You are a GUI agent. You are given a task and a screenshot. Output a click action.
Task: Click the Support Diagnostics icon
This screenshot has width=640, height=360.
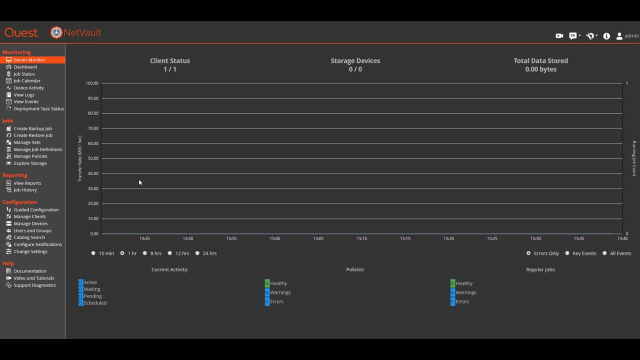click(9, 285)
